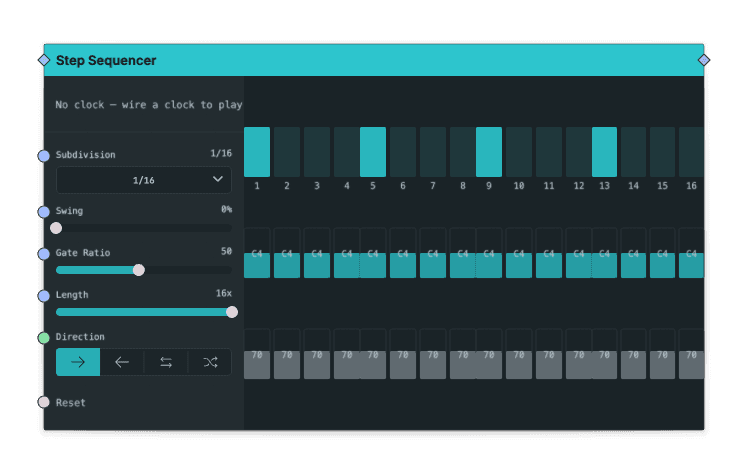The width and height of the screenshot is (748, 474).
Task: Click the Swing input port
Action: pyautogui.click(x=44, y=212)
